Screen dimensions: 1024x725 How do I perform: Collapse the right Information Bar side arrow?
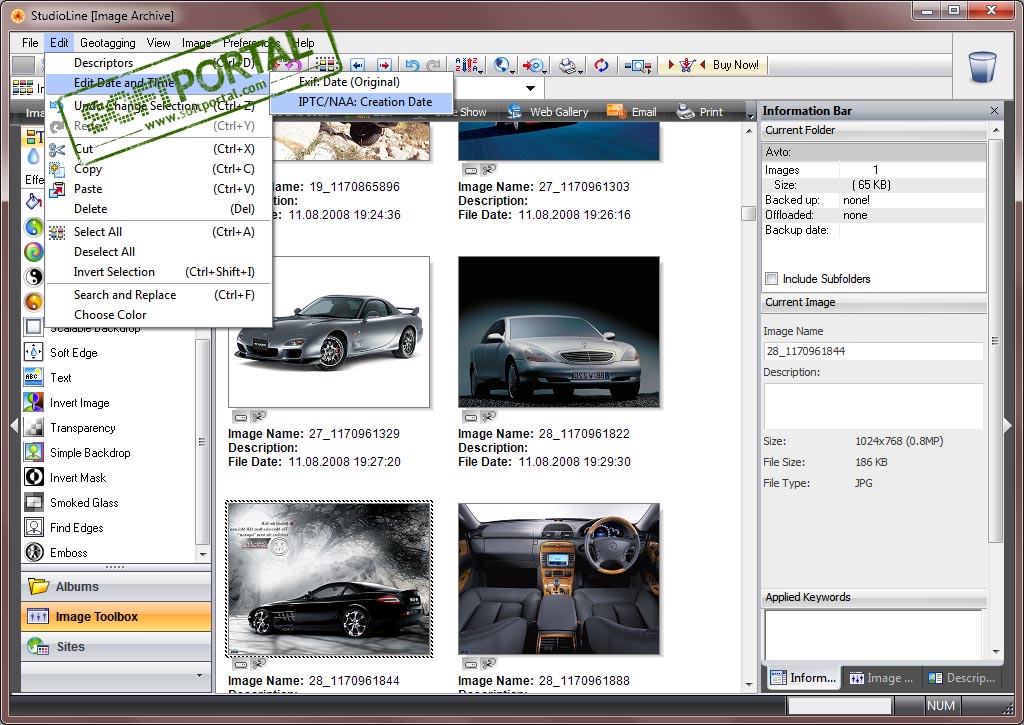point(1008,425)
